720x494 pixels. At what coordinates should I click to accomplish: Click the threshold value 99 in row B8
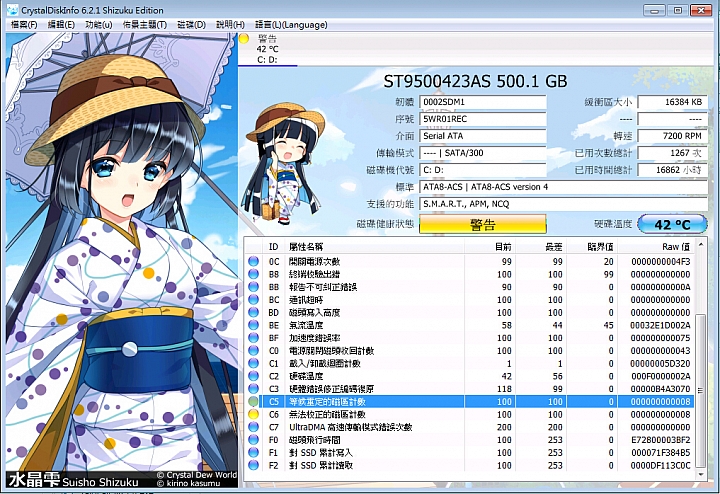pos(608,274)
